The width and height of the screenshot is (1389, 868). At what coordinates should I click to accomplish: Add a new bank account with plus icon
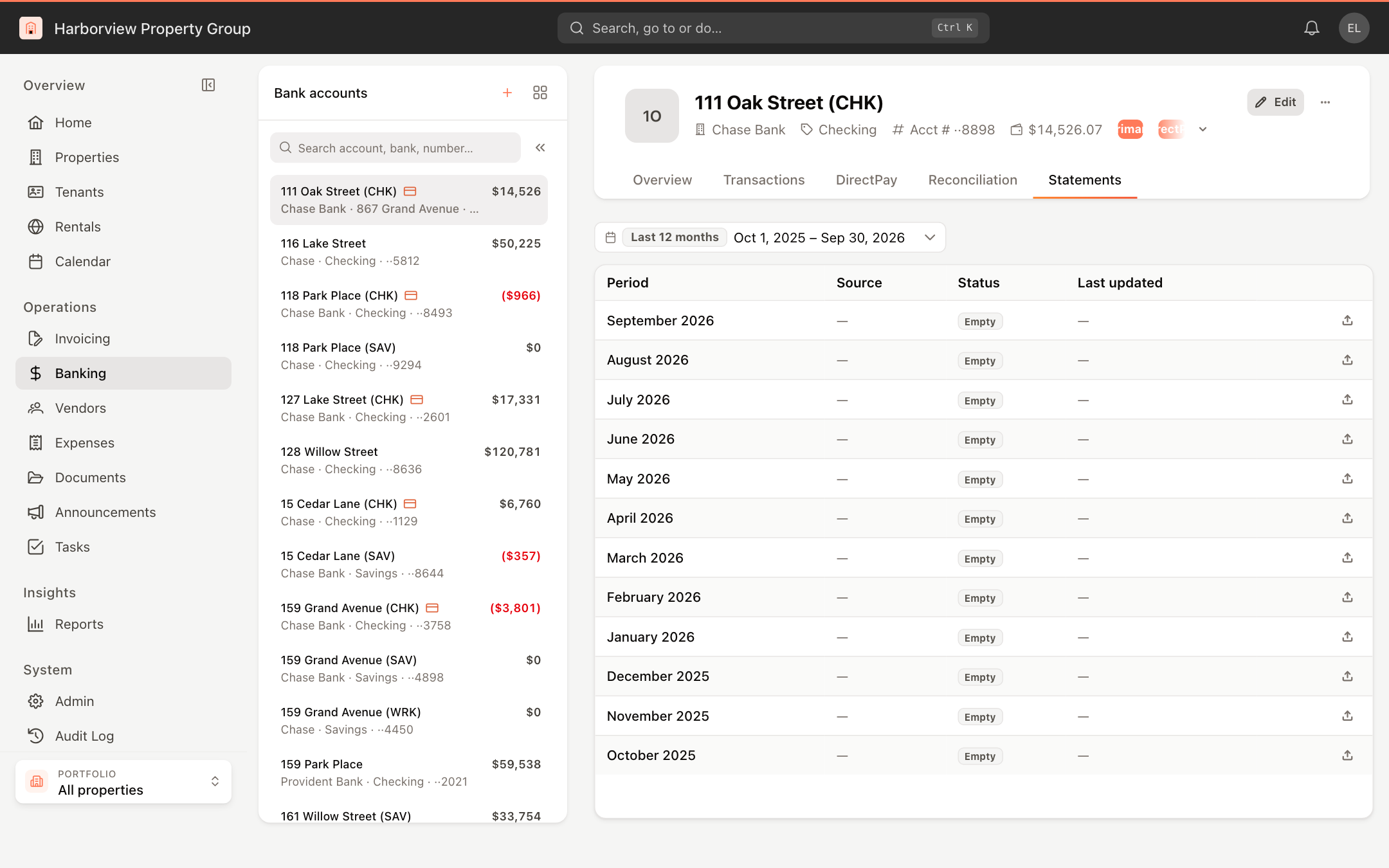507,93
